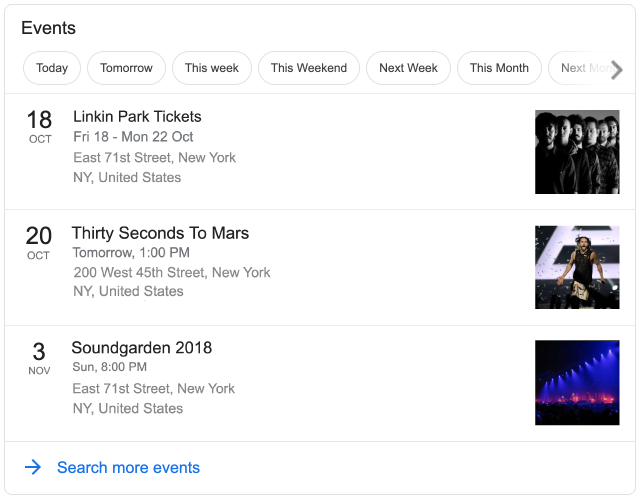Click the 20 Oct date badge
The image size is (641, 499).
pos(39,243)
